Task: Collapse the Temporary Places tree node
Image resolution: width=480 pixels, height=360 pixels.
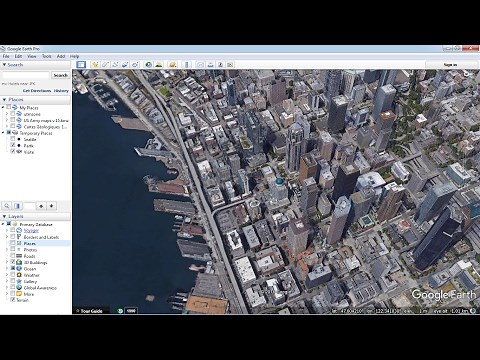Action: coord(3,133)
